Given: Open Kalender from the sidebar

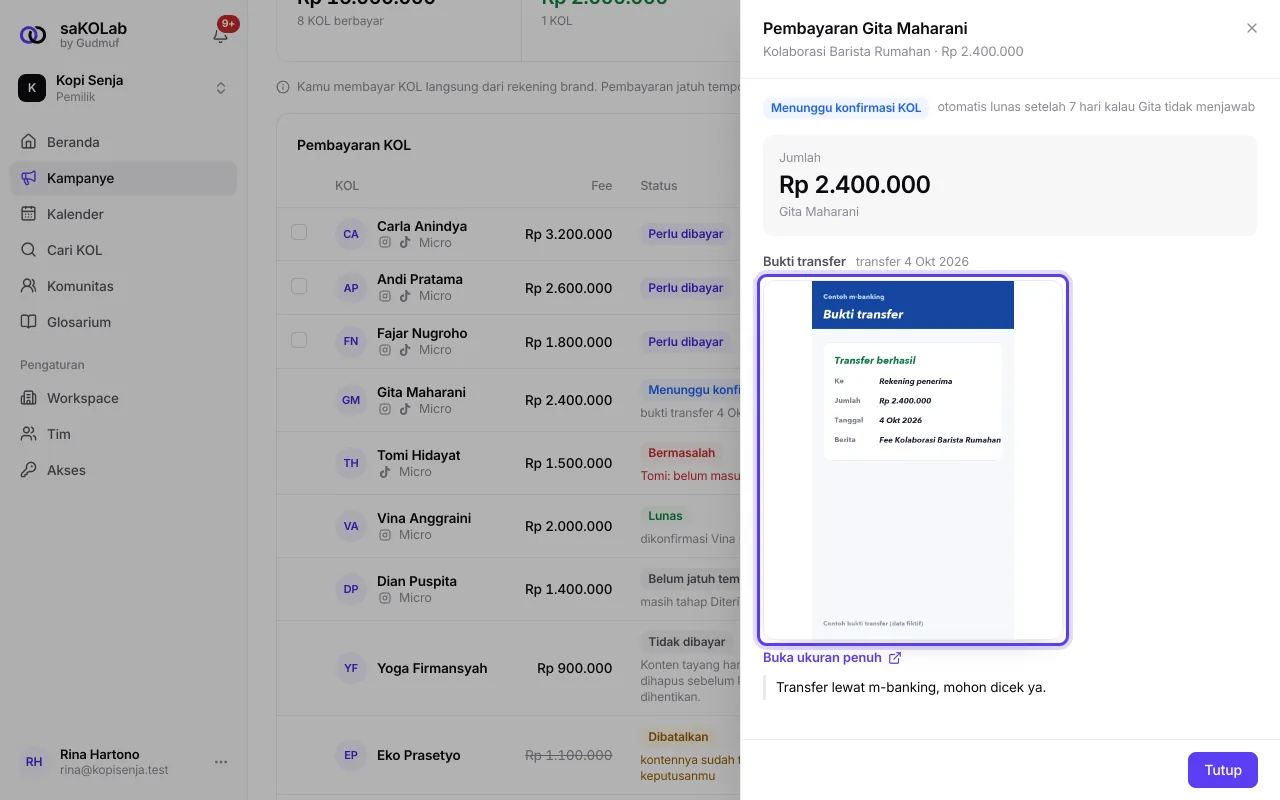Looking at the screenshot, I should [124, 214].
